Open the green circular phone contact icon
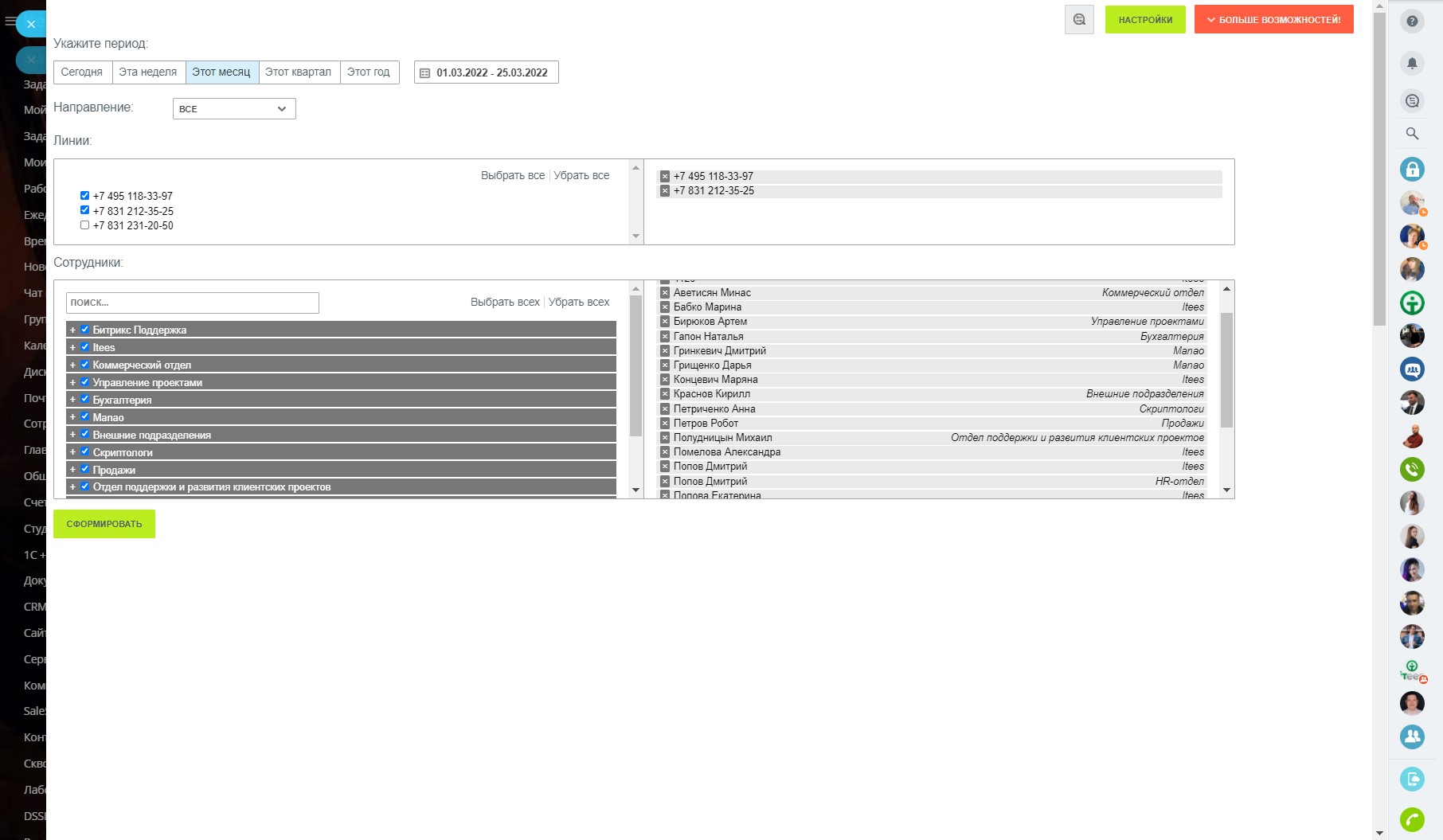Viewport: 1443px width, 840px height. click(1412, 469)
